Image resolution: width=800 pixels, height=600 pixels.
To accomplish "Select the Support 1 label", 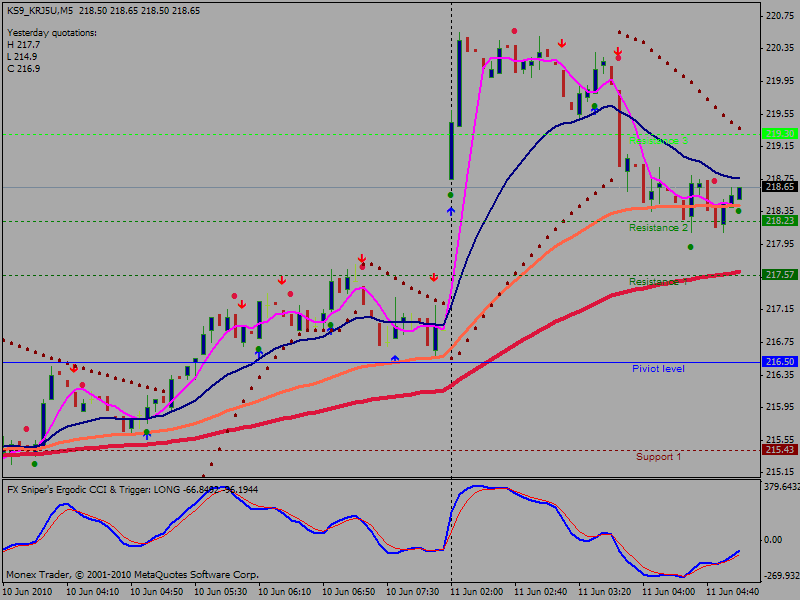I will tap(658, 457).
